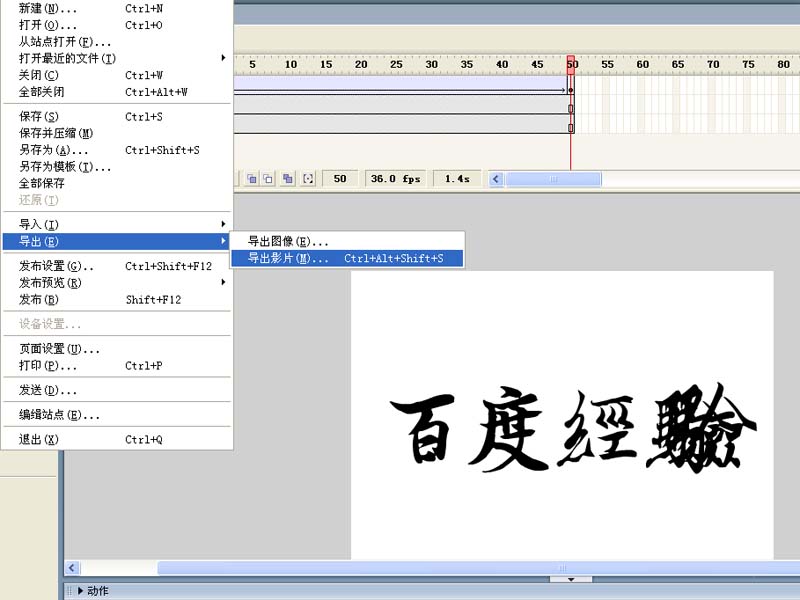Screen dimensions: 800x600
Task: Click the stage scrollbar left arrow
Action: point(72,568)
